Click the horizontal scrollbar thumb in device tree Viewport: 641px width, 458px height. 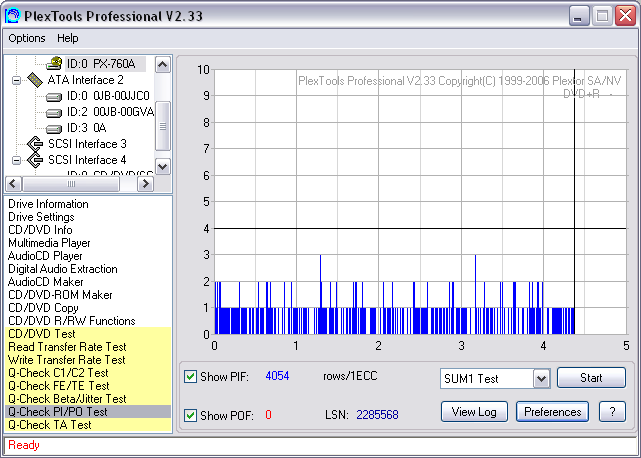pos(71,184)
